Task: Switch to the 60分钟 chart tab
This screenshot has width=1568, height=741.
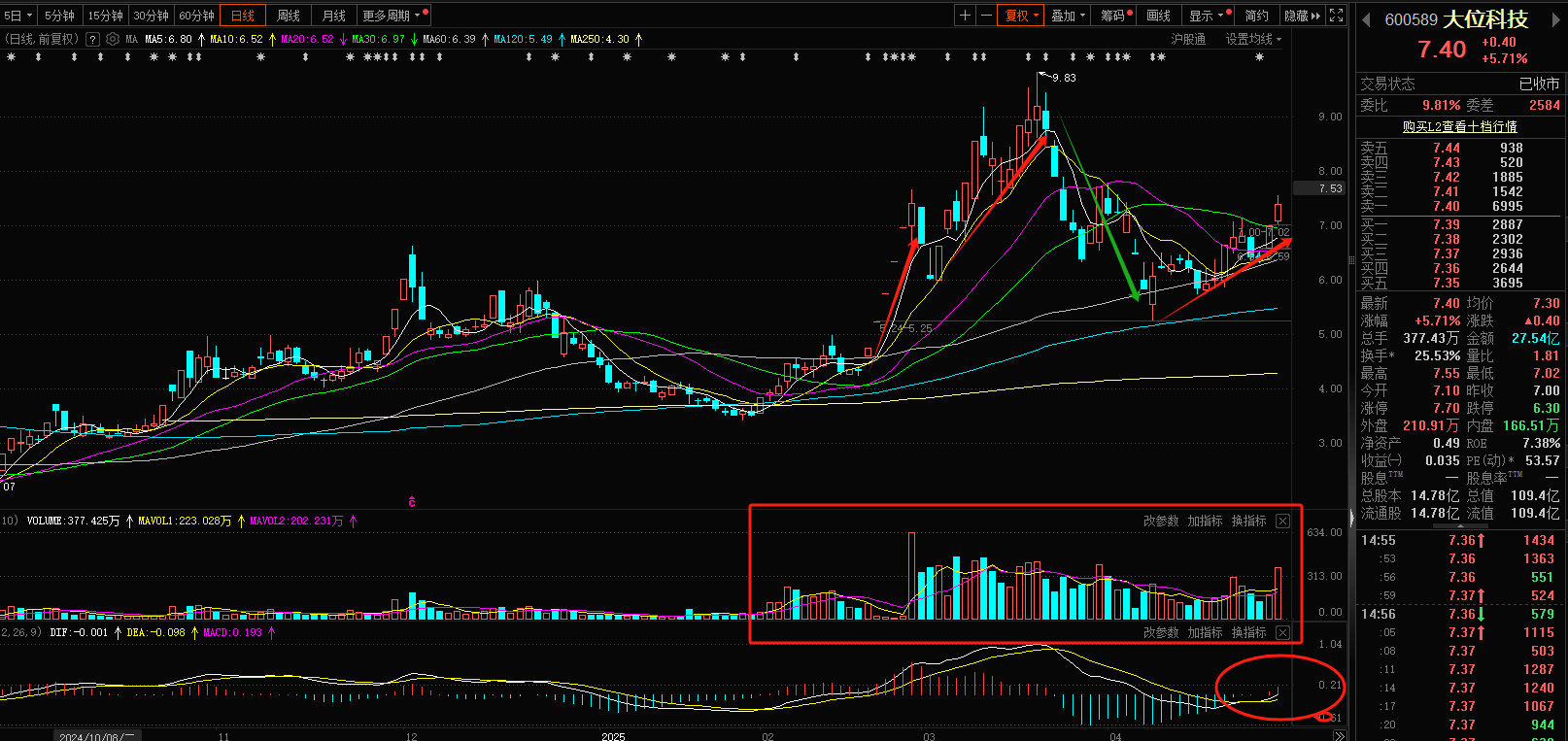Action: [x=196, y=16]
